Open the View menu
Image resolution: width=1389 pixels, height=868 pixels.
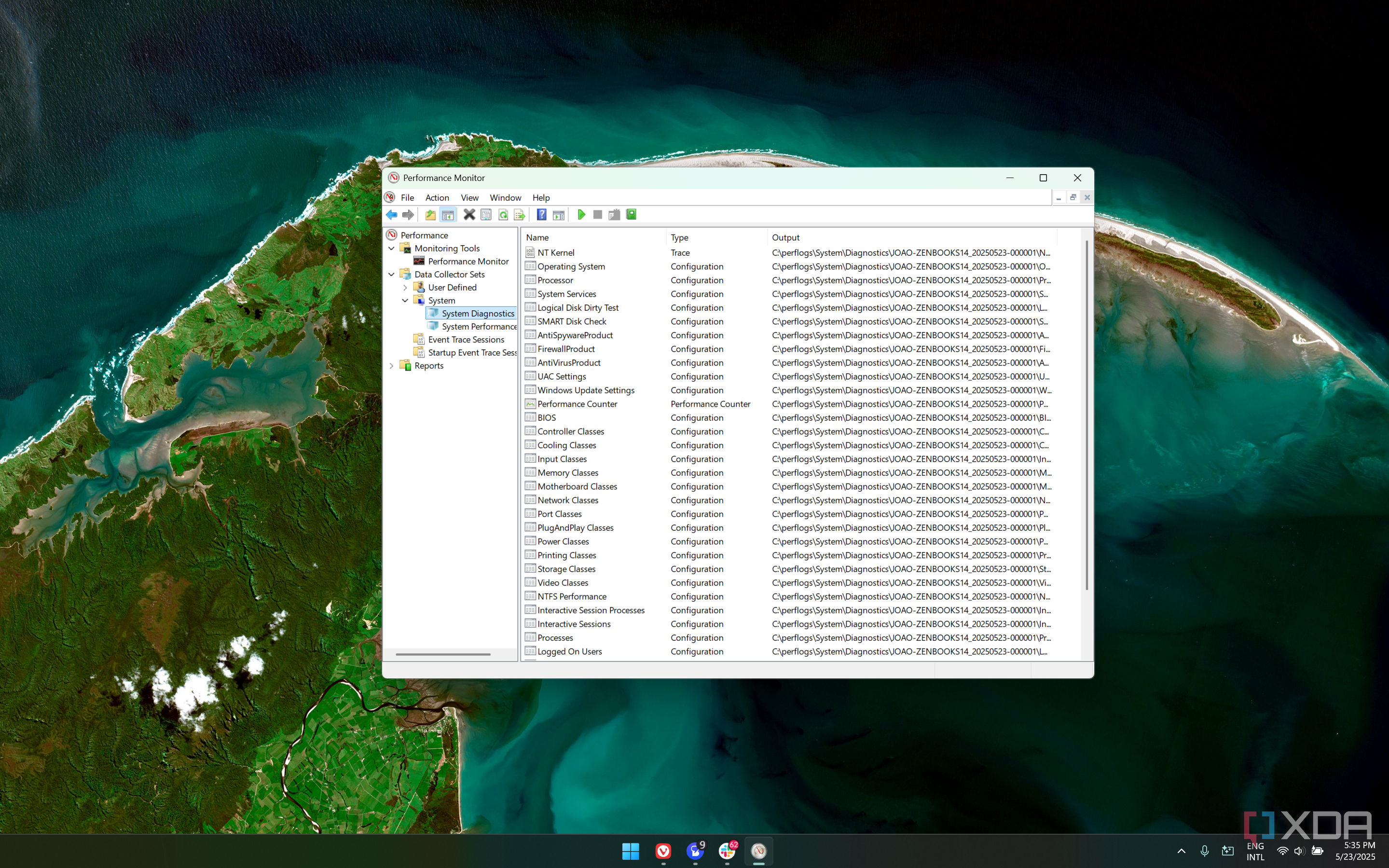tap(469, 197)
